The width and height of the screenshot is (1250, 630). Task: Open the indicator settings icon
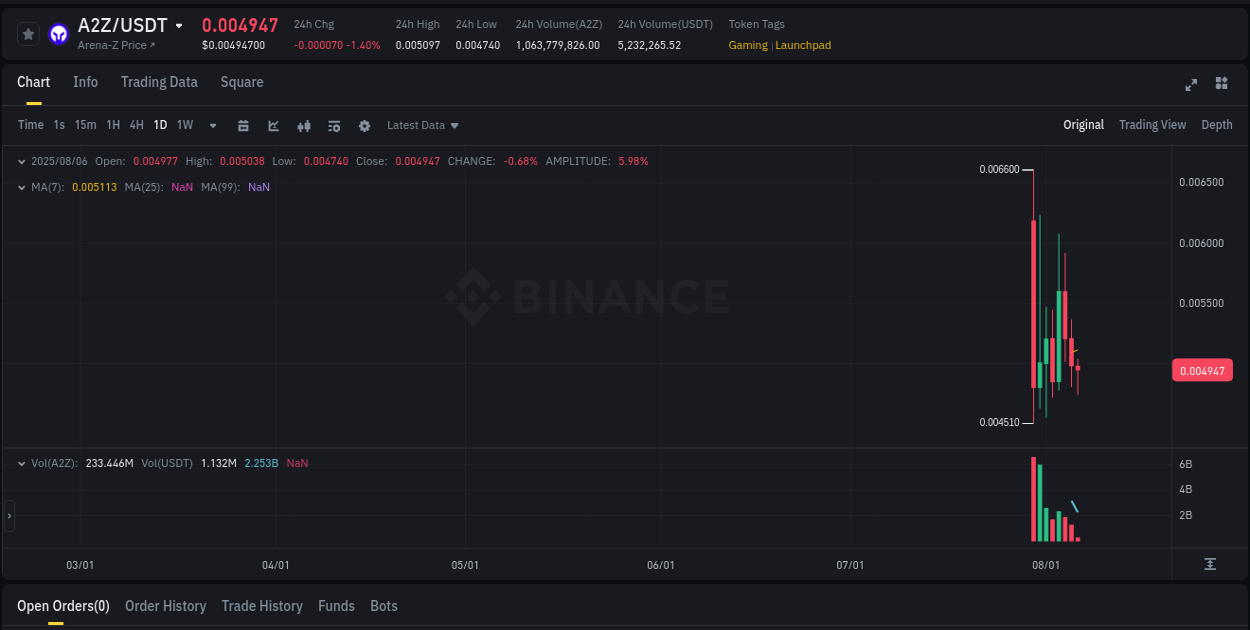tap(334, 126)
